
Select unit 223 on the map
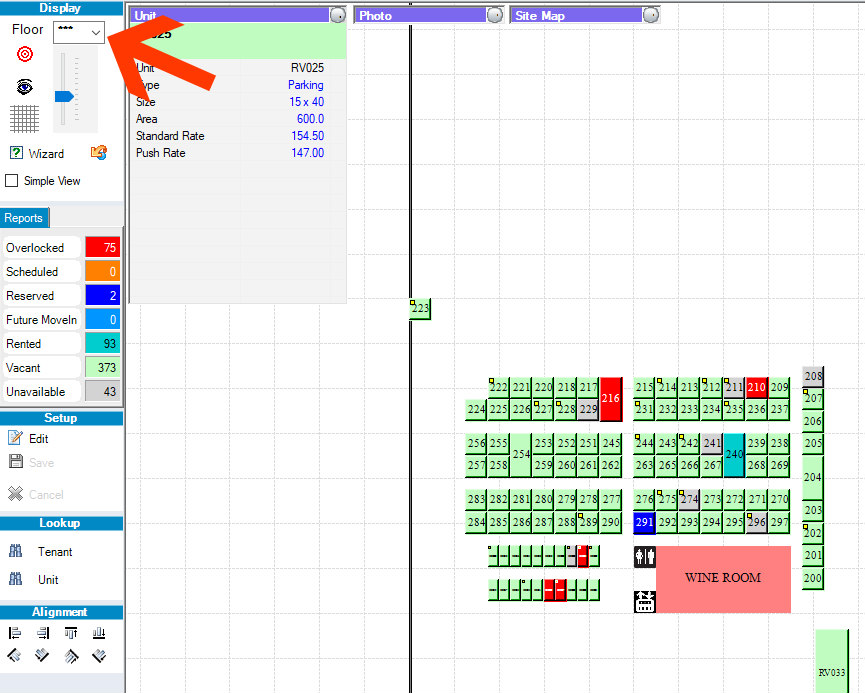point(420,308)
